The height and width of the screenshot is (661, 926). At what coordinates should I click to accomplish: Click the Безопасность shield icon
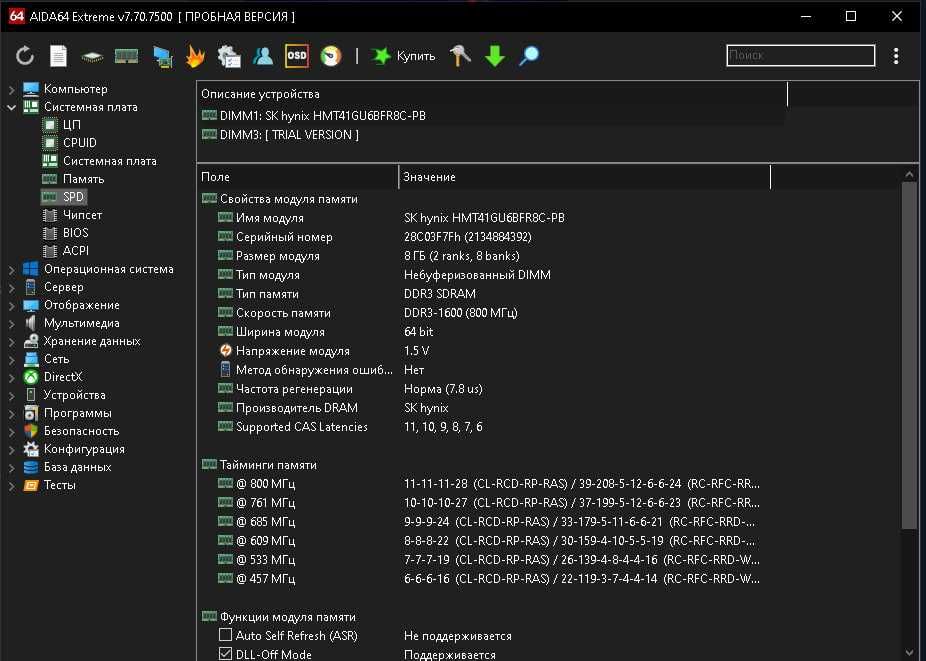coord(31,431)
